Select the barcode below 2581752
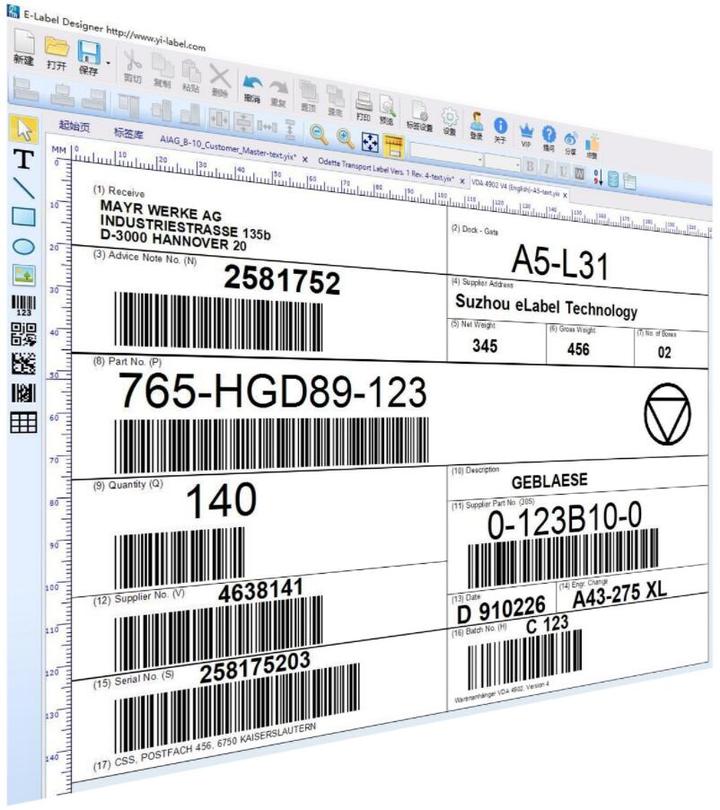 218,321
